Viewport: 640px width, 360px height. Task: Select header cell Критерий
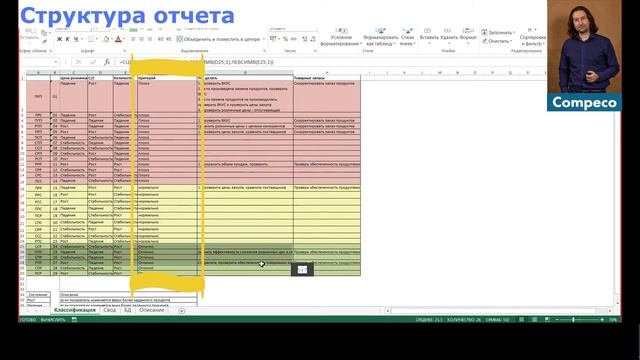tap(167, 78)
